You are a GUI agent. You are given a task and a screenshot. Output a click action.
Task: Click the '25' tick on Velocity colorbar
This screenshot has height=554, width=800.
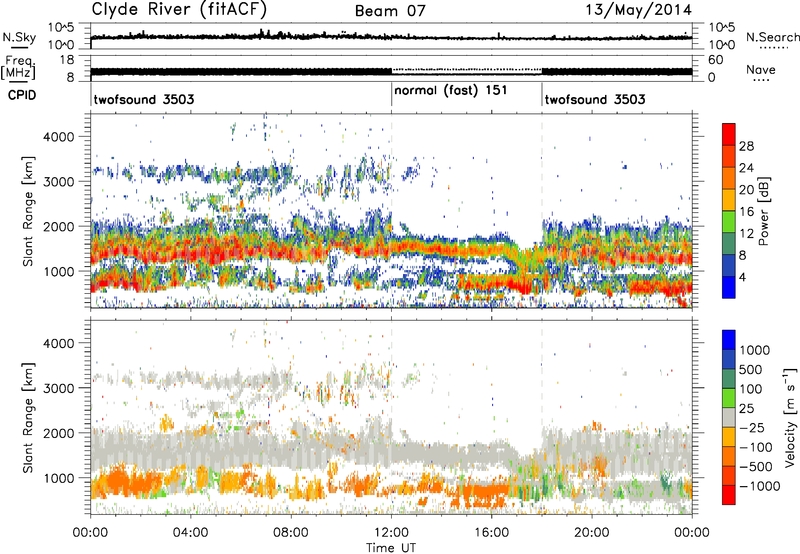click(x=747, y=409)
